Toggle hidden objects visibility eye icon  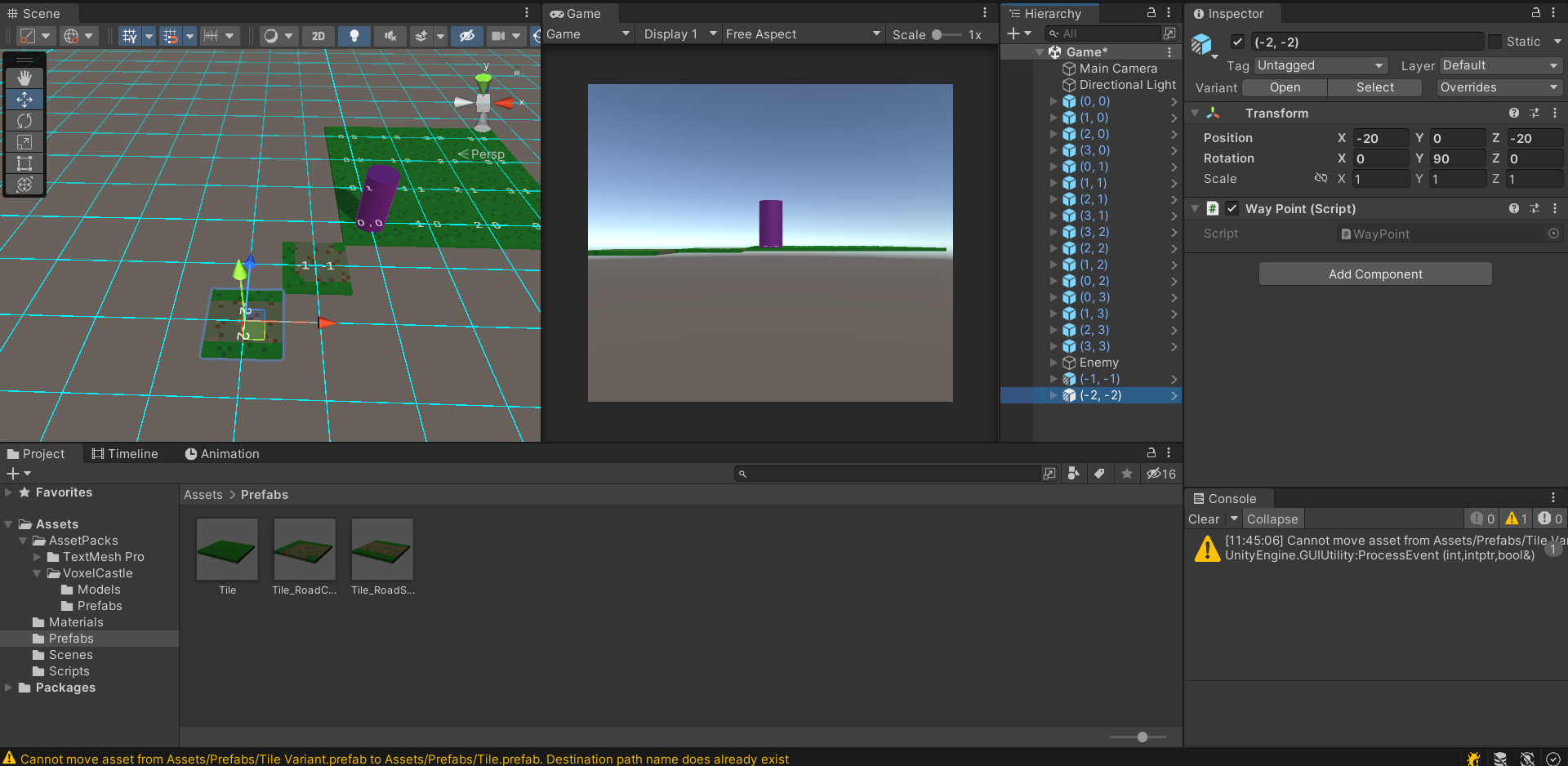click(467, 36)
